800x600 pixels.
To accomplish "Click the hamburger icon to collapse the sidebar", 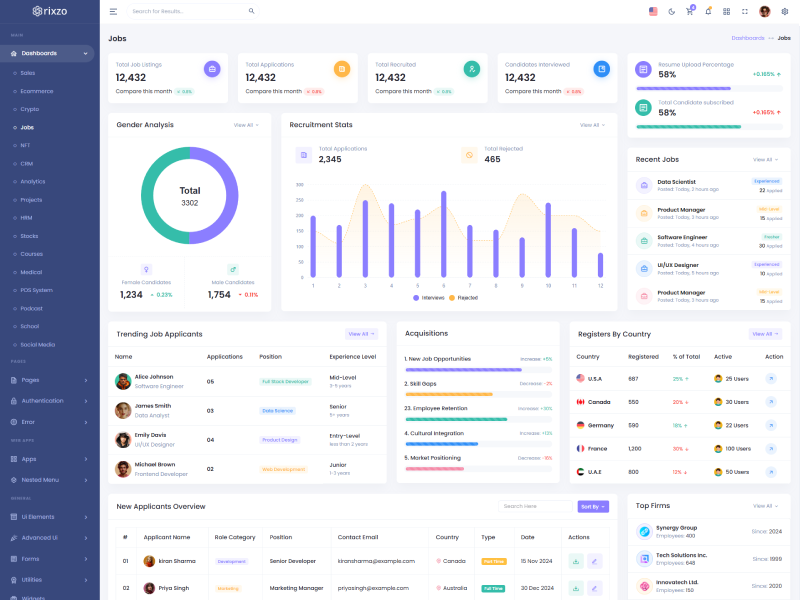I will pyautogui.click(x=113, y=11).
